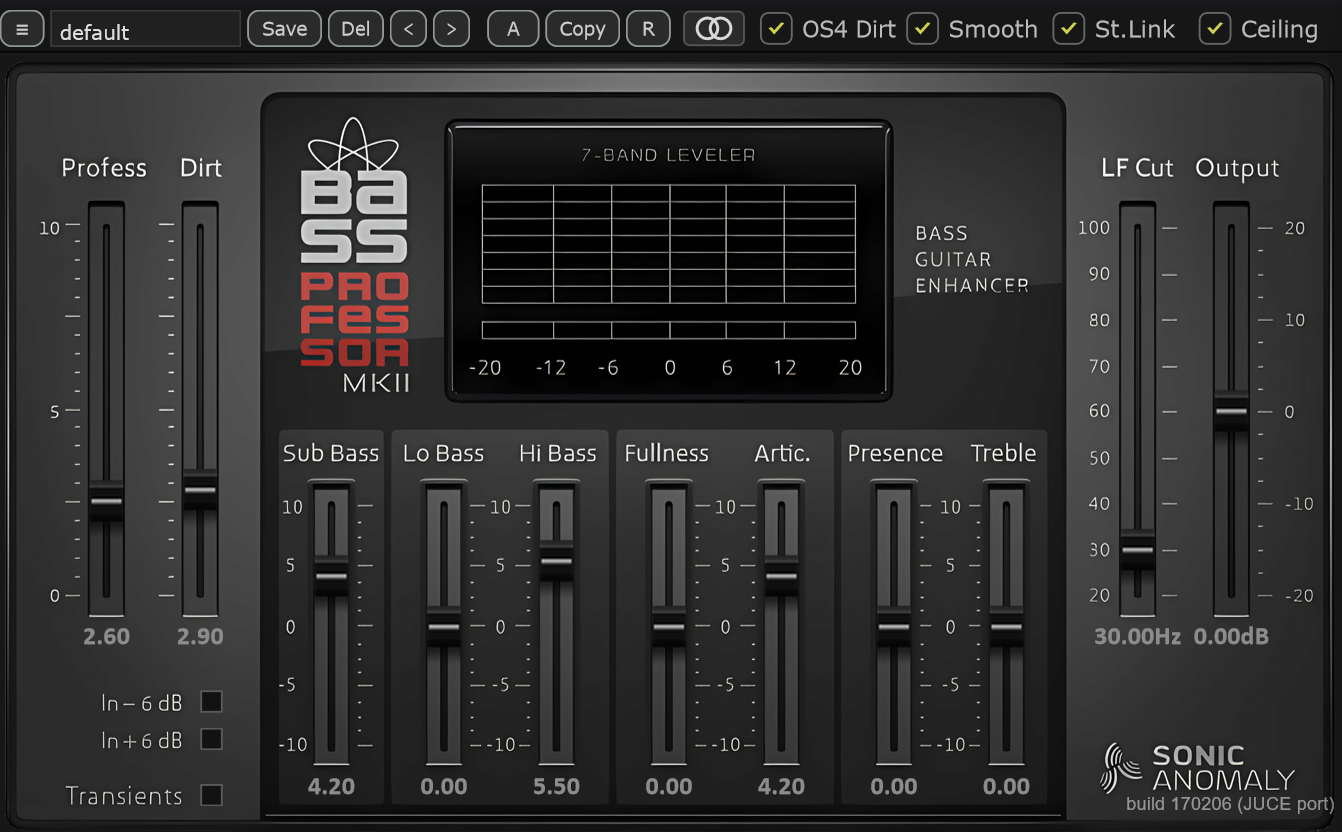1342x832 pixels.
Task: Open the hamburger menu button
Action: 22,29
